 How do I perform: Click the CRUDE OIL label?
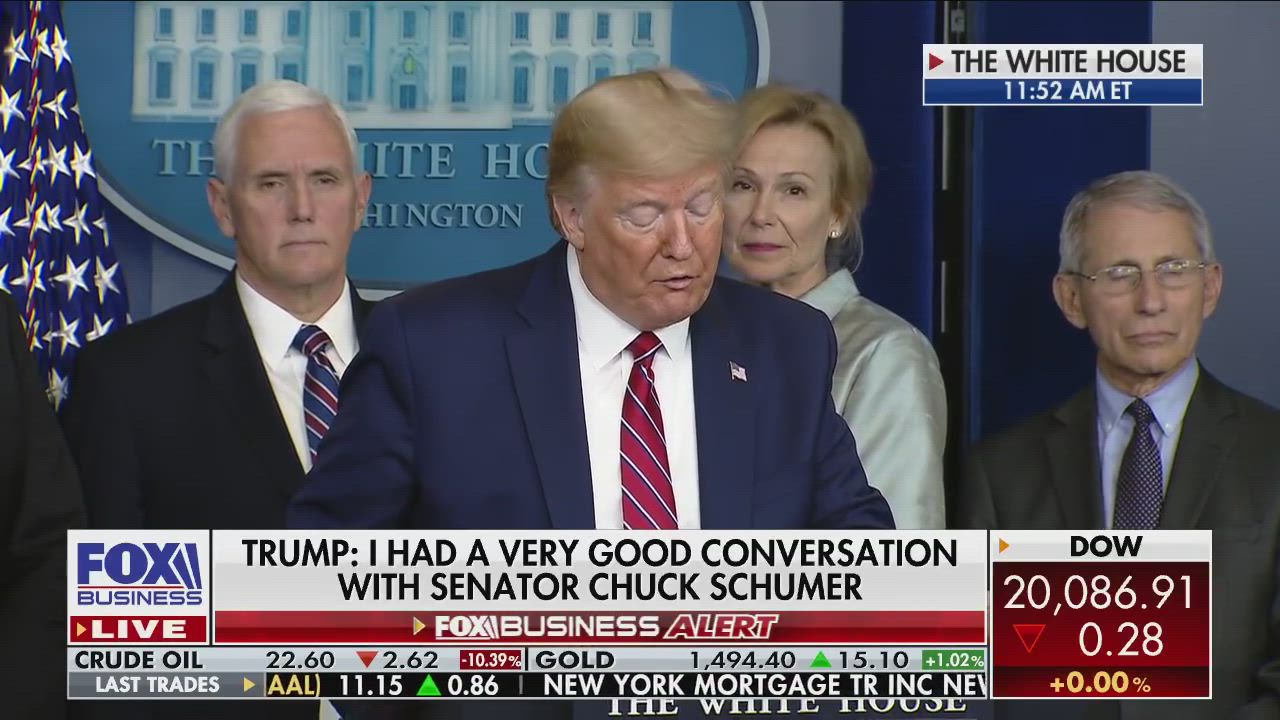(139, 660)
